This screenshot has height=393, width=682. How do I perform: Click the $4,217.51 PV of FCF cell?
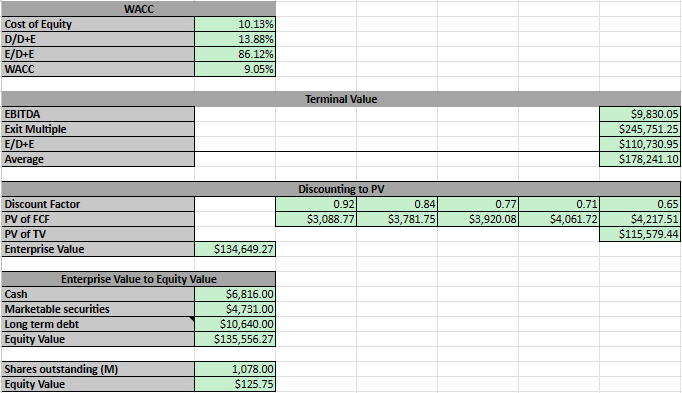click(640, 219)
